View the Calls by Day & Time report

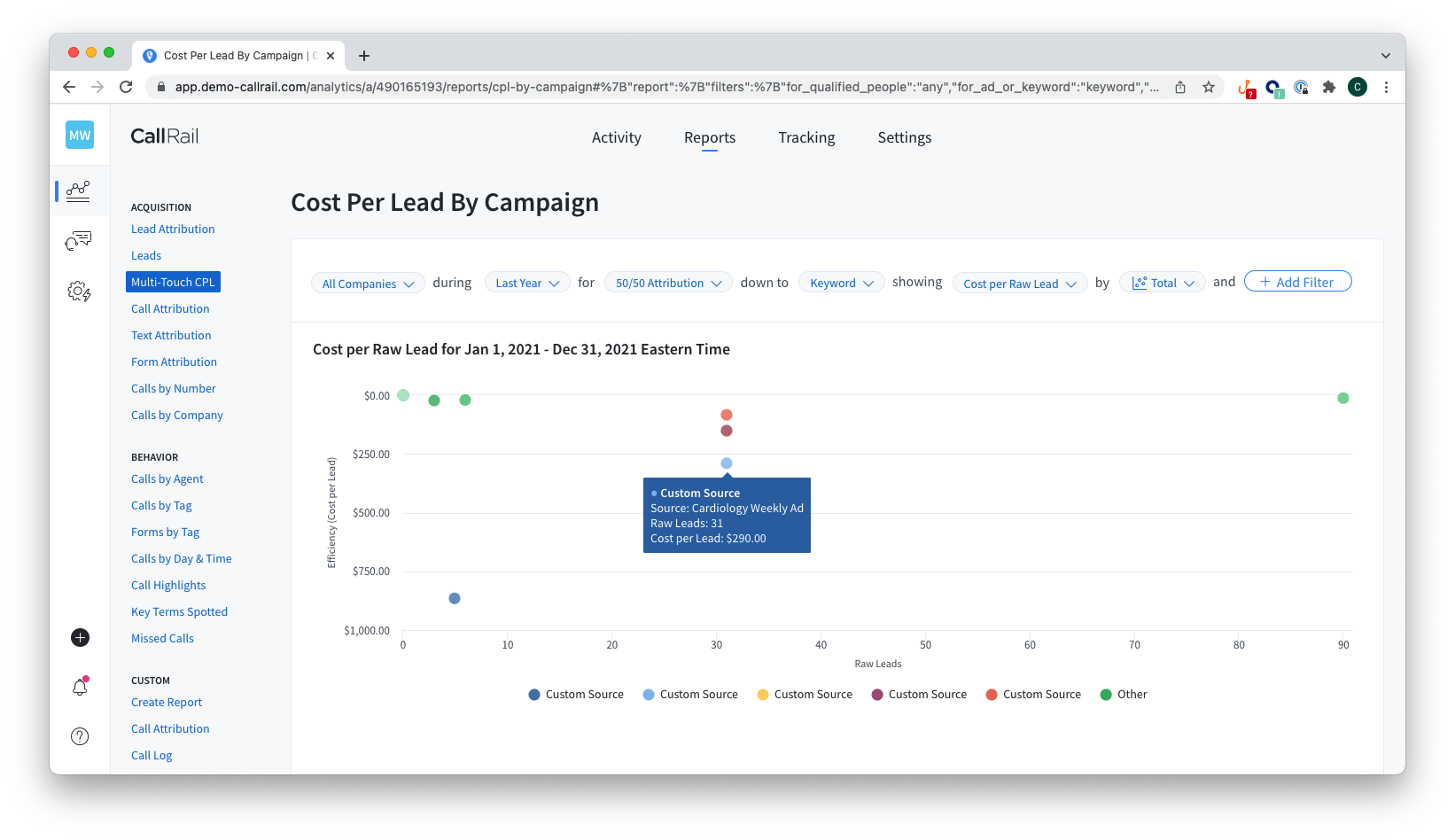pyautogui.click(x=182, y=558)
